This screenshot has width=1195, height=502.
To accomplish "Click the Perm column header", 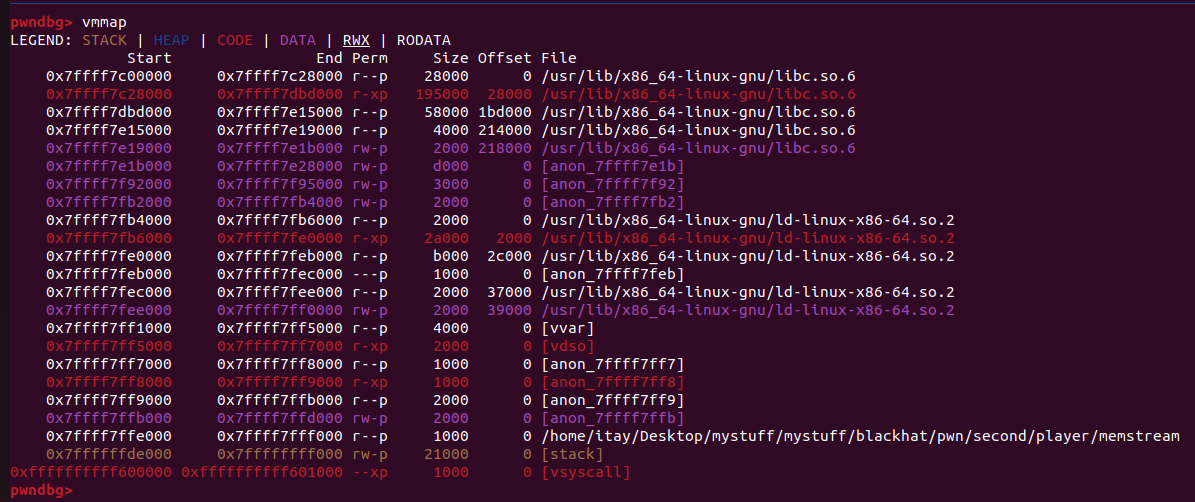I will coord(370,58).
